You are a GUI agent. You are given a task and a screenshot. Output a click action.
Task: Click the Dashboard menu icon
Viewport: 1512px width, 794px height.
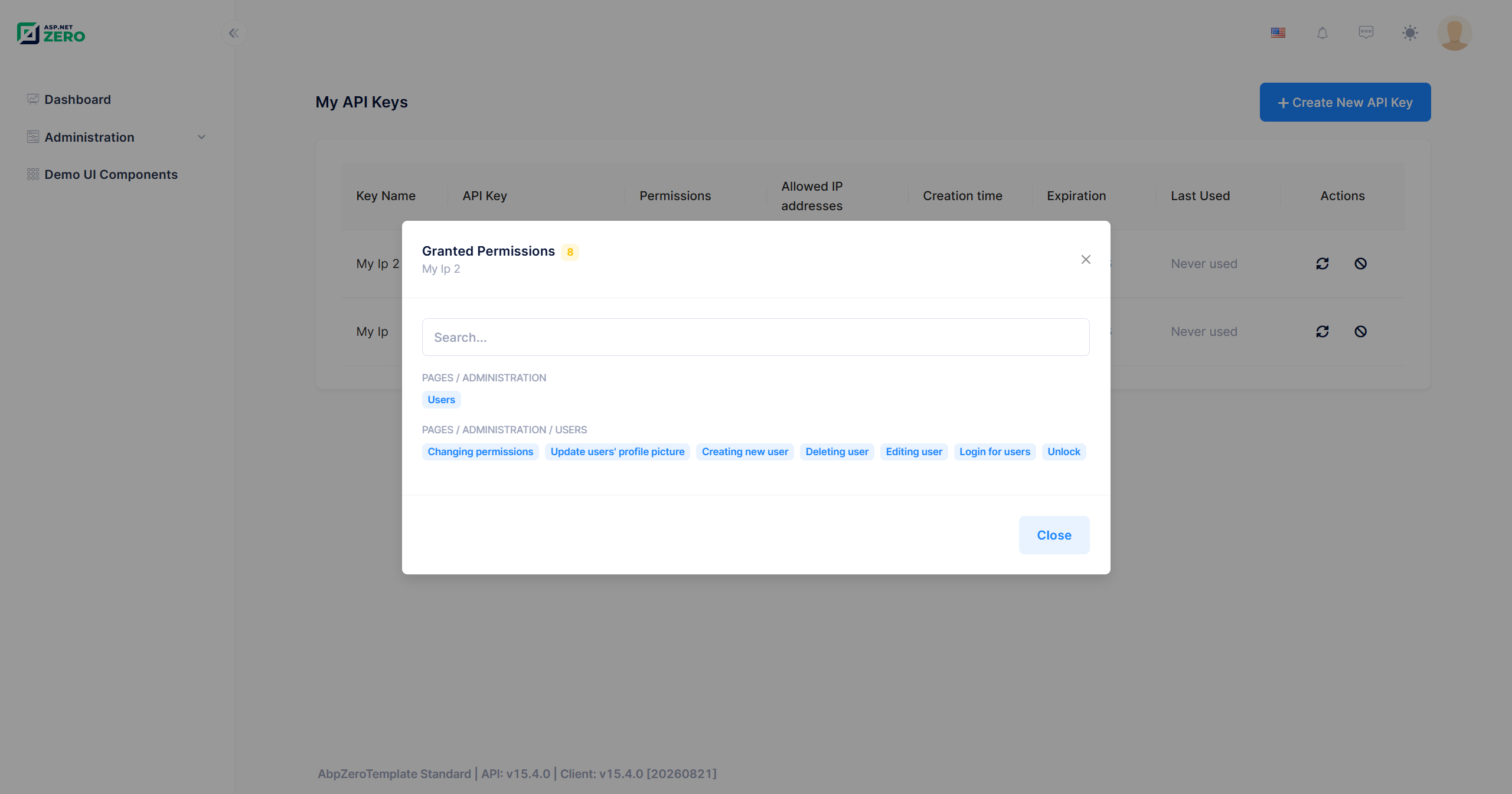33,99
